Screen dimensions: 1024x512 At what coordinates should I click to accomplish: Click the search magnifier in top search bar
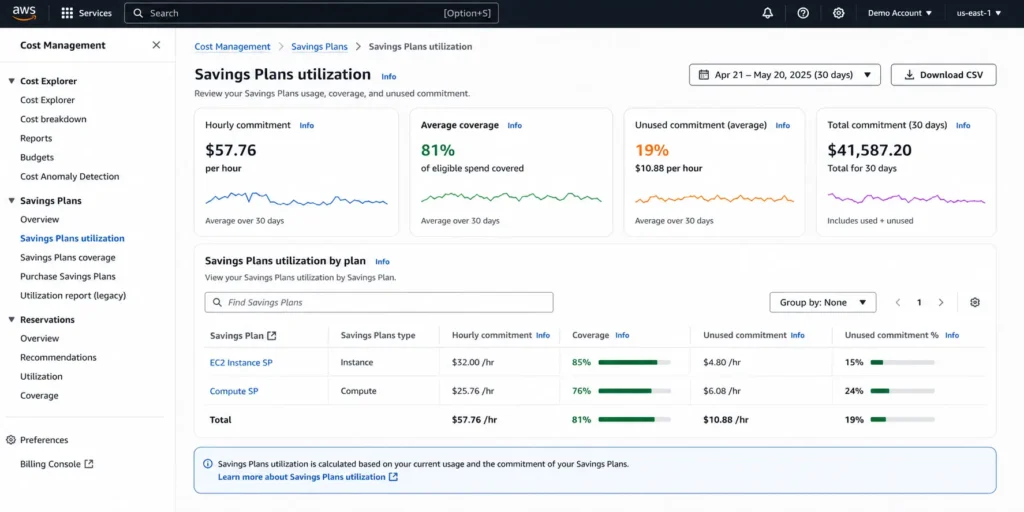click(x=137, y=13)
